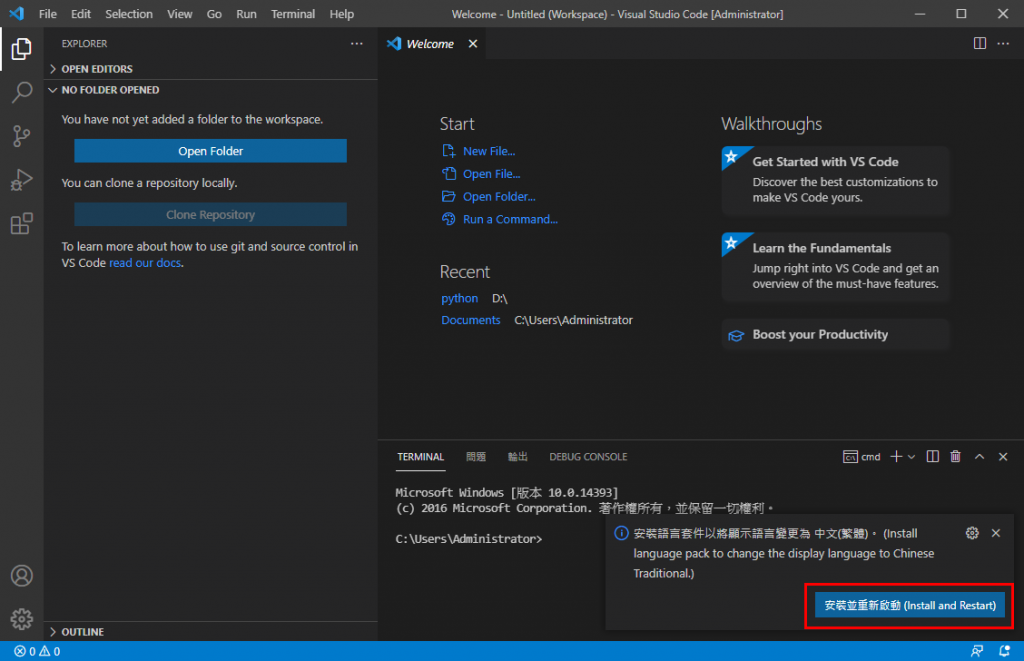Click the Open File... start link

point(492,174)
